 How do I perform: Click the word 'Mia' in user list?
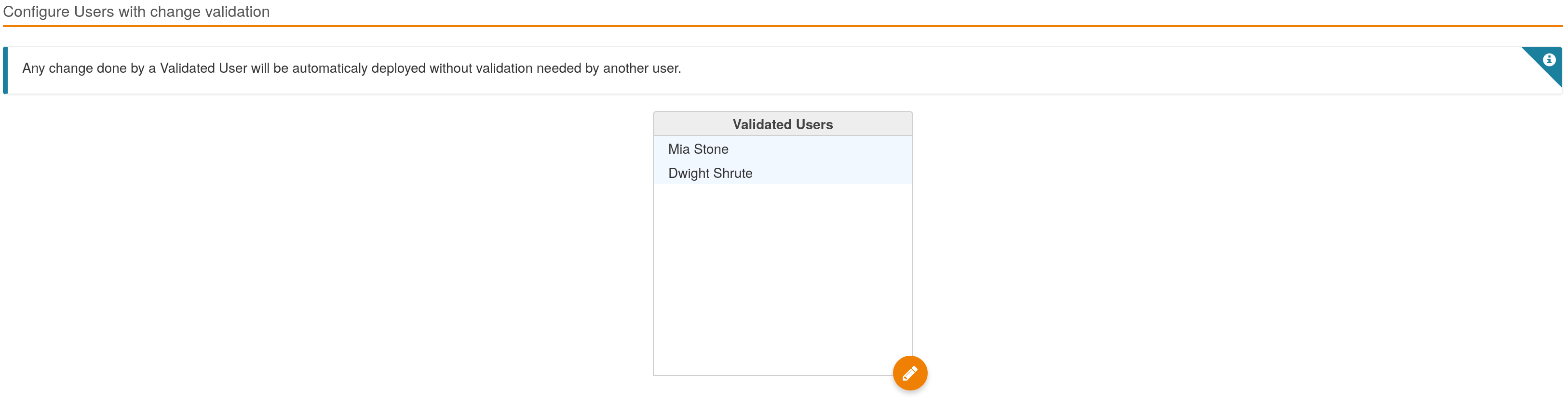point(679,148)
